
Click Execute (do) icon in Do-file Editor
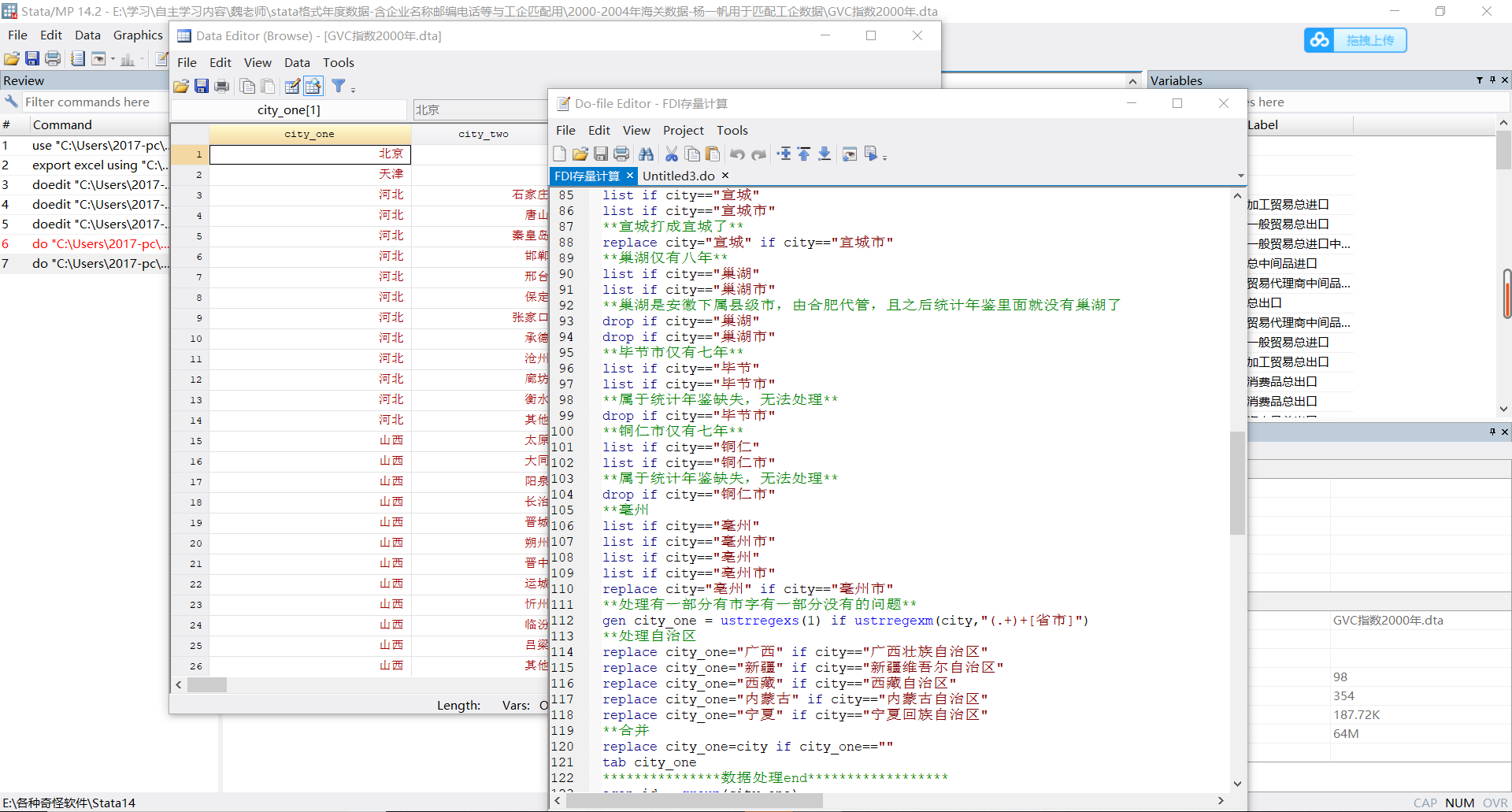click(x=870, y=154)
